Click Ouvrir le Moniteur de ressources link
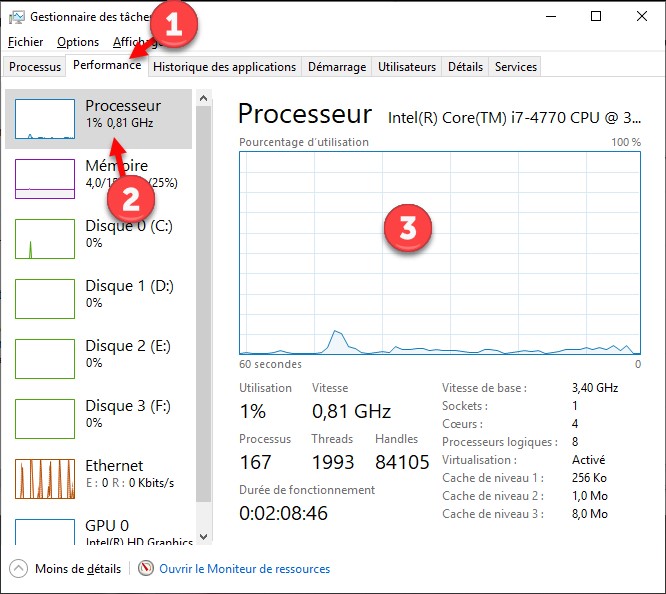This screenshot has width=666, height=594. click(245, 569)
